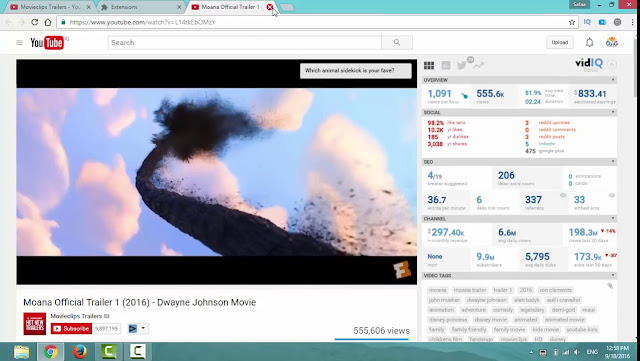
Task: Click the Upload button
Action: [x=560, y=42]
